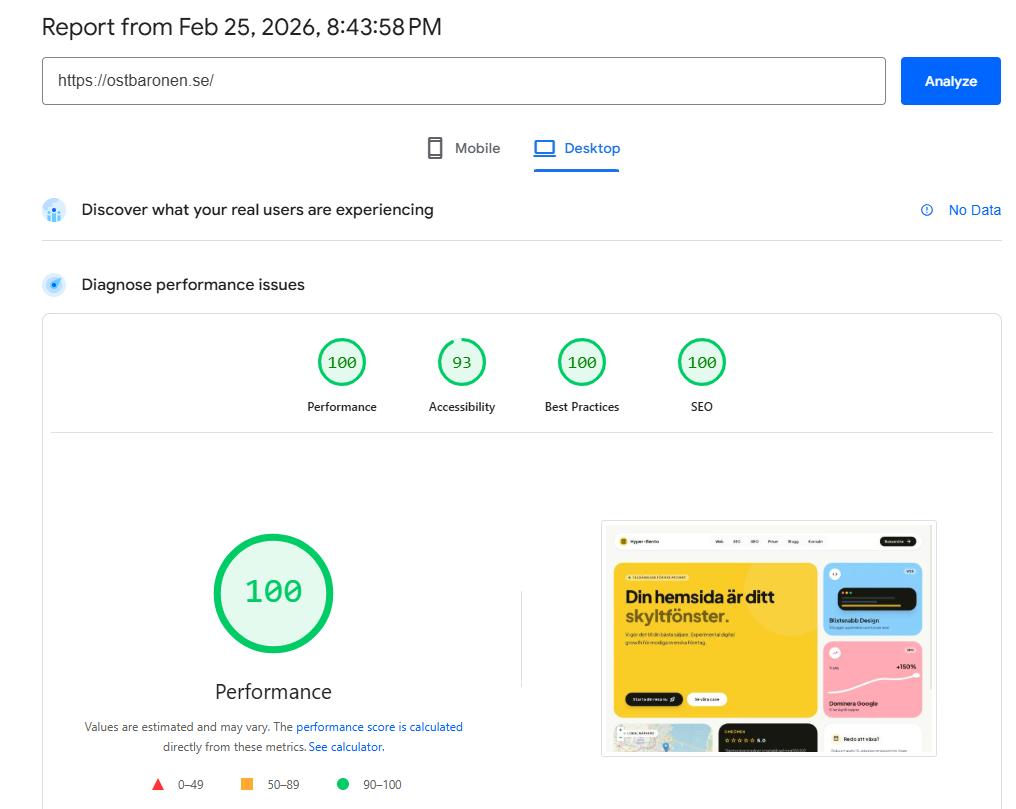Viewport: 1016px width, 809px height.
Task: Click the orange square 50-89 score icon
Action: [x=246, y=784]
